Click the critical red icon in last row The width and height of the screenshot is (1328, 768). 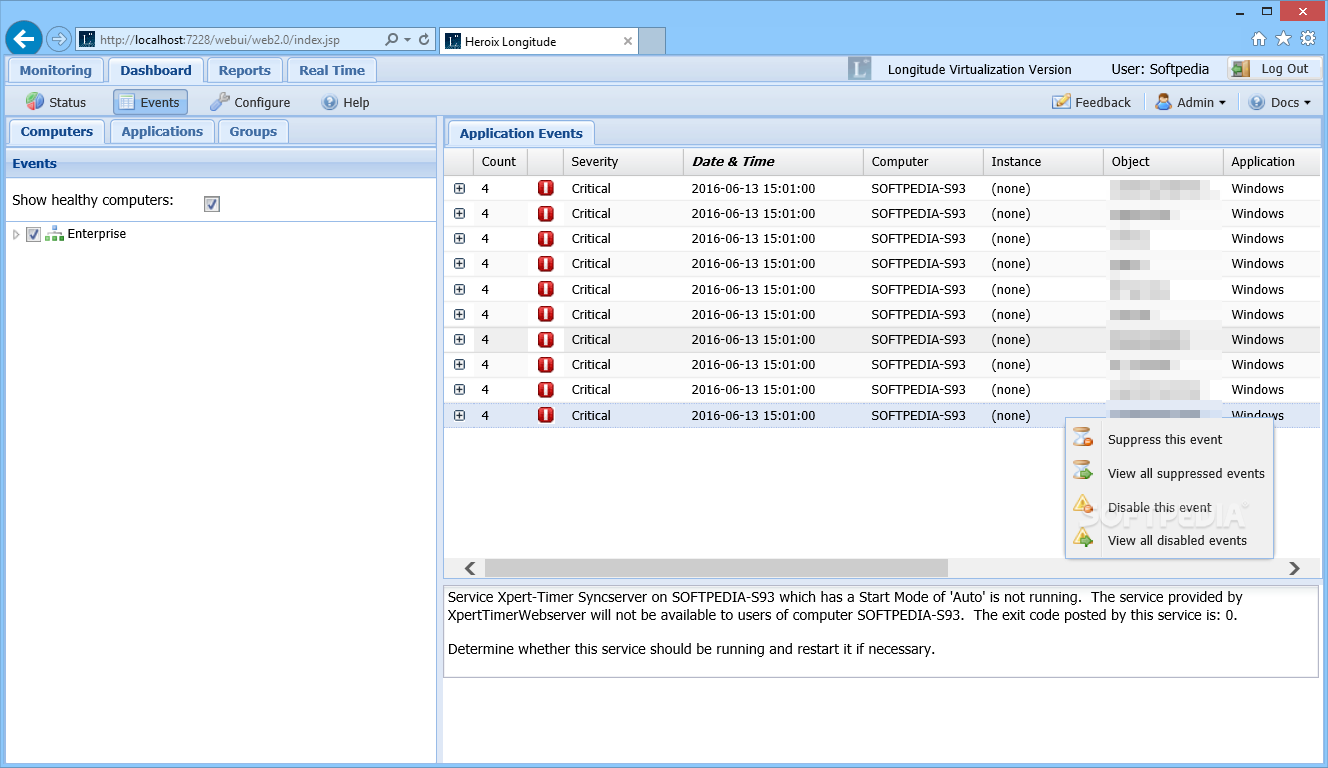545,415
